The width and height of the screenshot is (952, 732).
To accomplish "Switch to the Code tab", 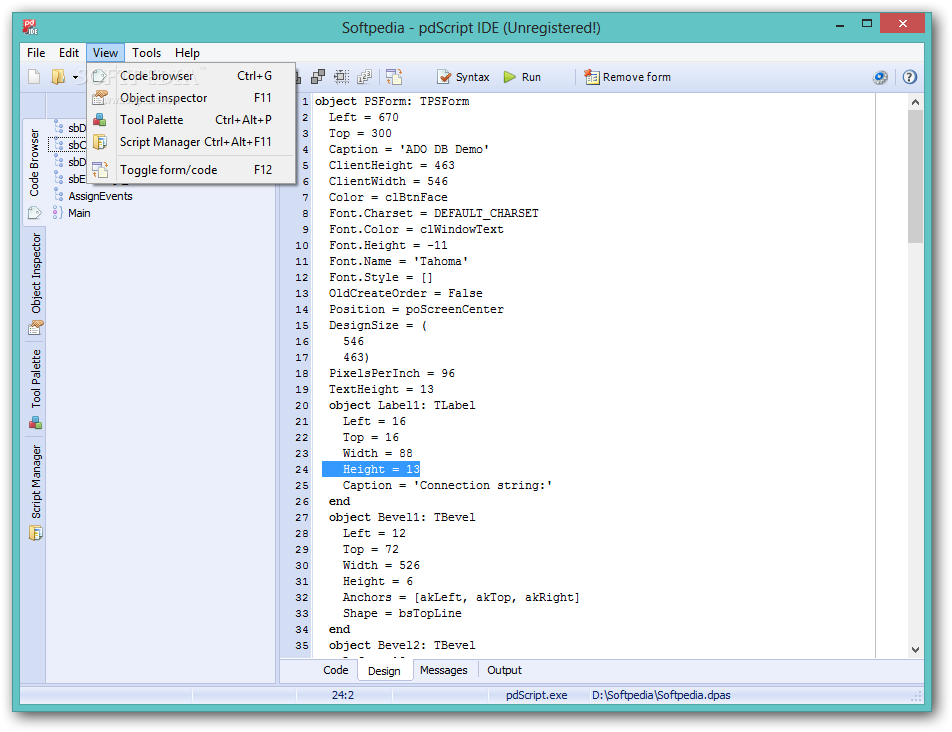I will click(x=336, y=670).
